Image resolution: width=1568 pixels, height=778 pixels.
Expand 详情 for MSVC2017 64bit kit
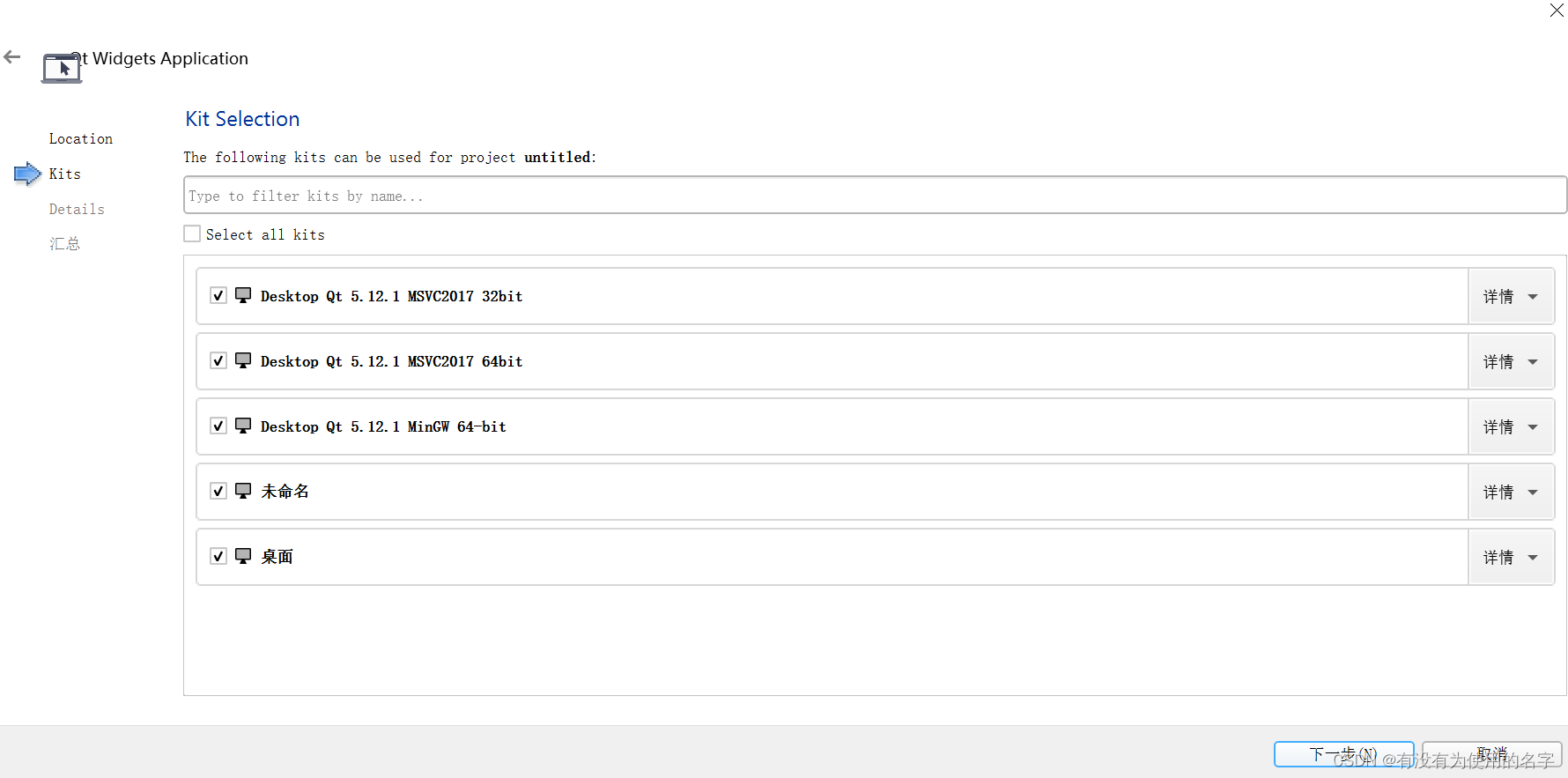[1511, 361]
